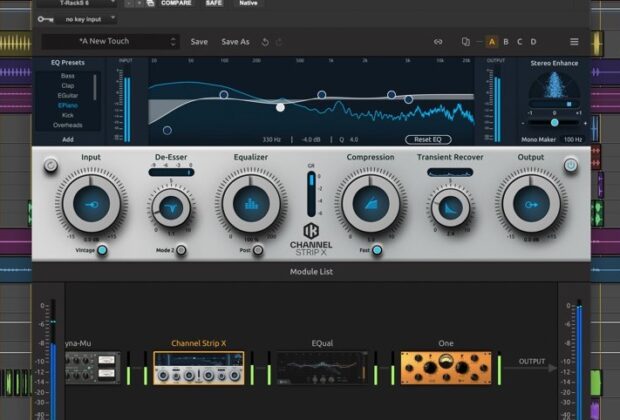Click the chain link icon in preset bar
This screenshot has width=620, height=420.
pos(438,42)
